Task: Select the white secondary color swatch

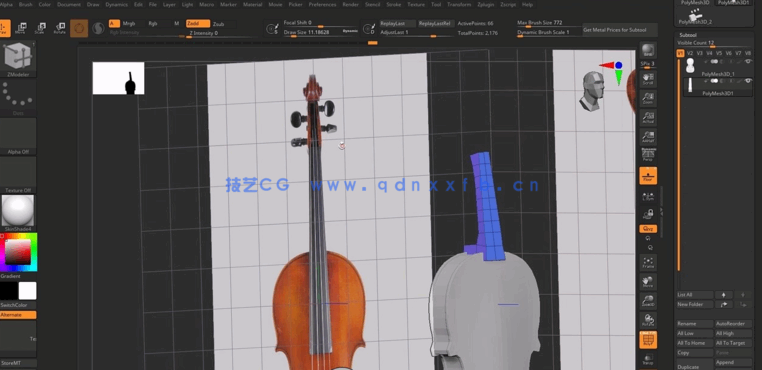Action: tap(27, 291)
